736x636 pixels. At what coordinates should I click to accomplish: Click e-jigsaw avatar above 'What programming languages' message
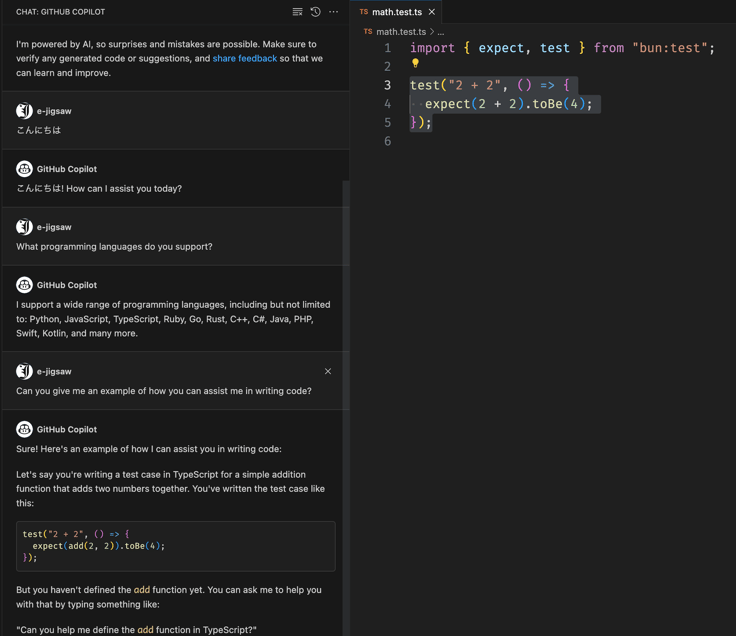click(x=24, y=227)
